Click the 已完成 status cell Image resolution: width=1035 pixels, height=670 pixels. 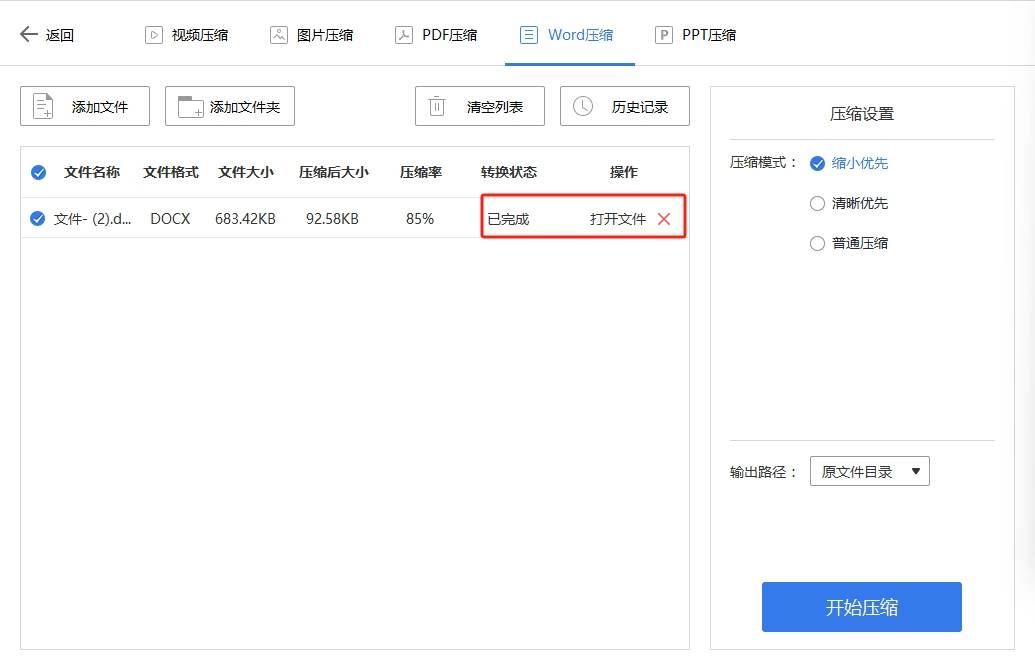click(508, 219)
